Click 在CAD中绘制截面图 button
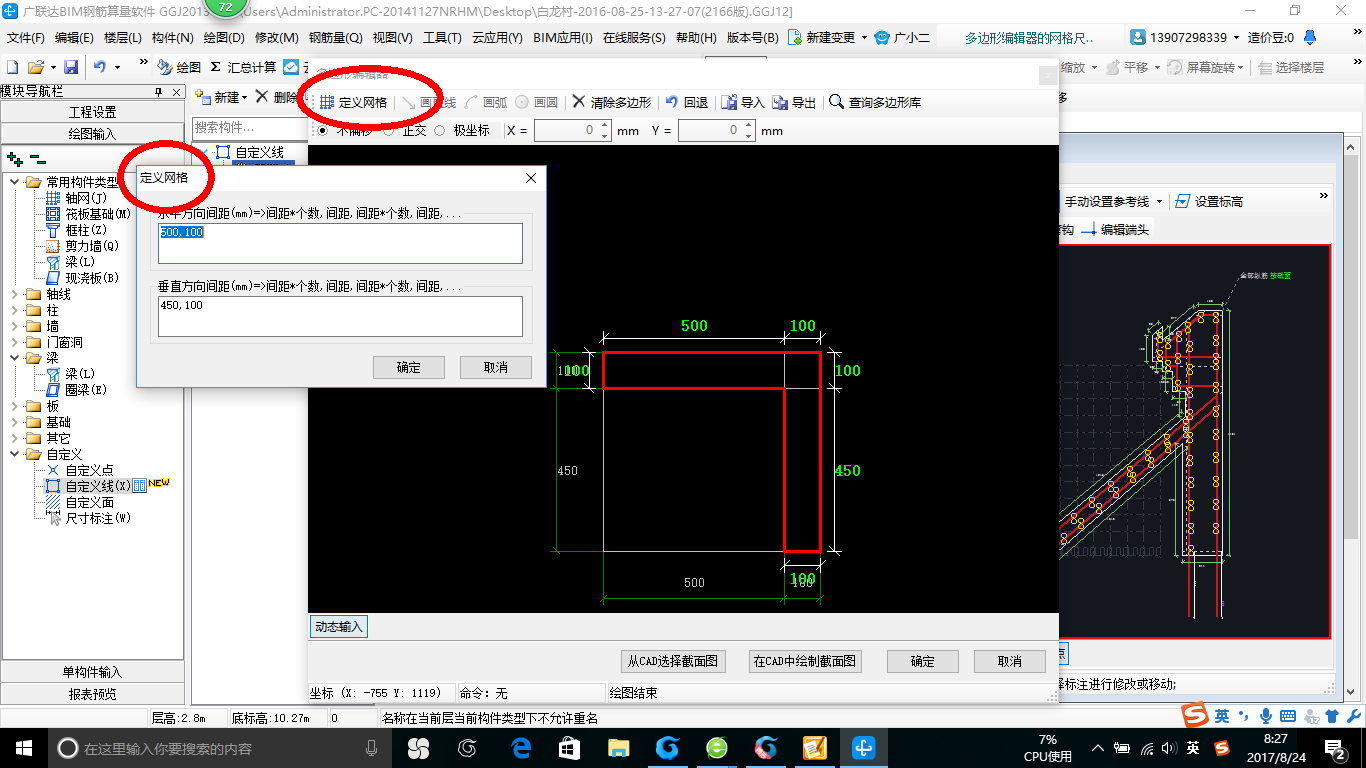 [805, 661]
